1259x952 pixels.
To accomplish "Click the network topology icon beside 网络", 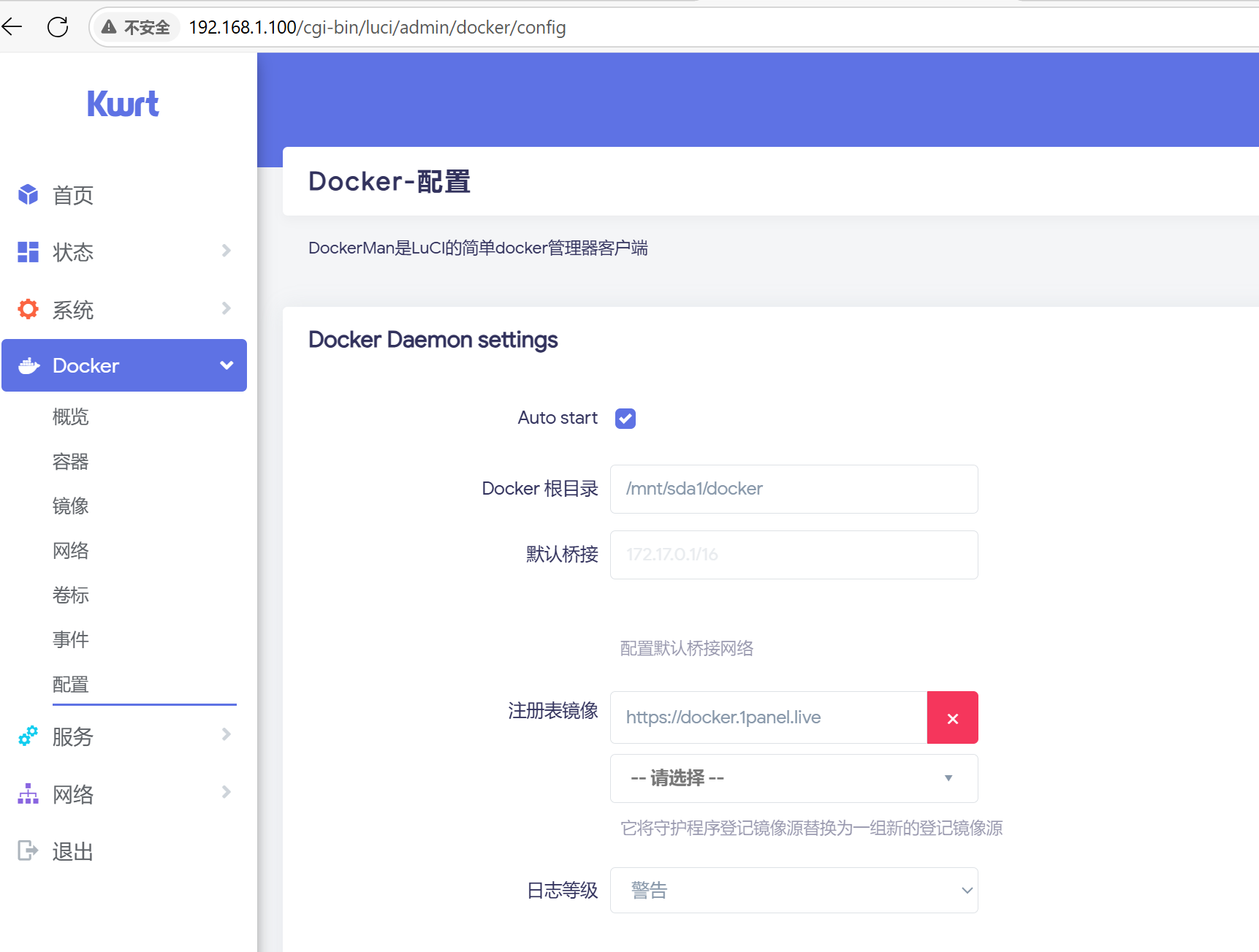I will pyautogui.click(x=28, y=793).
